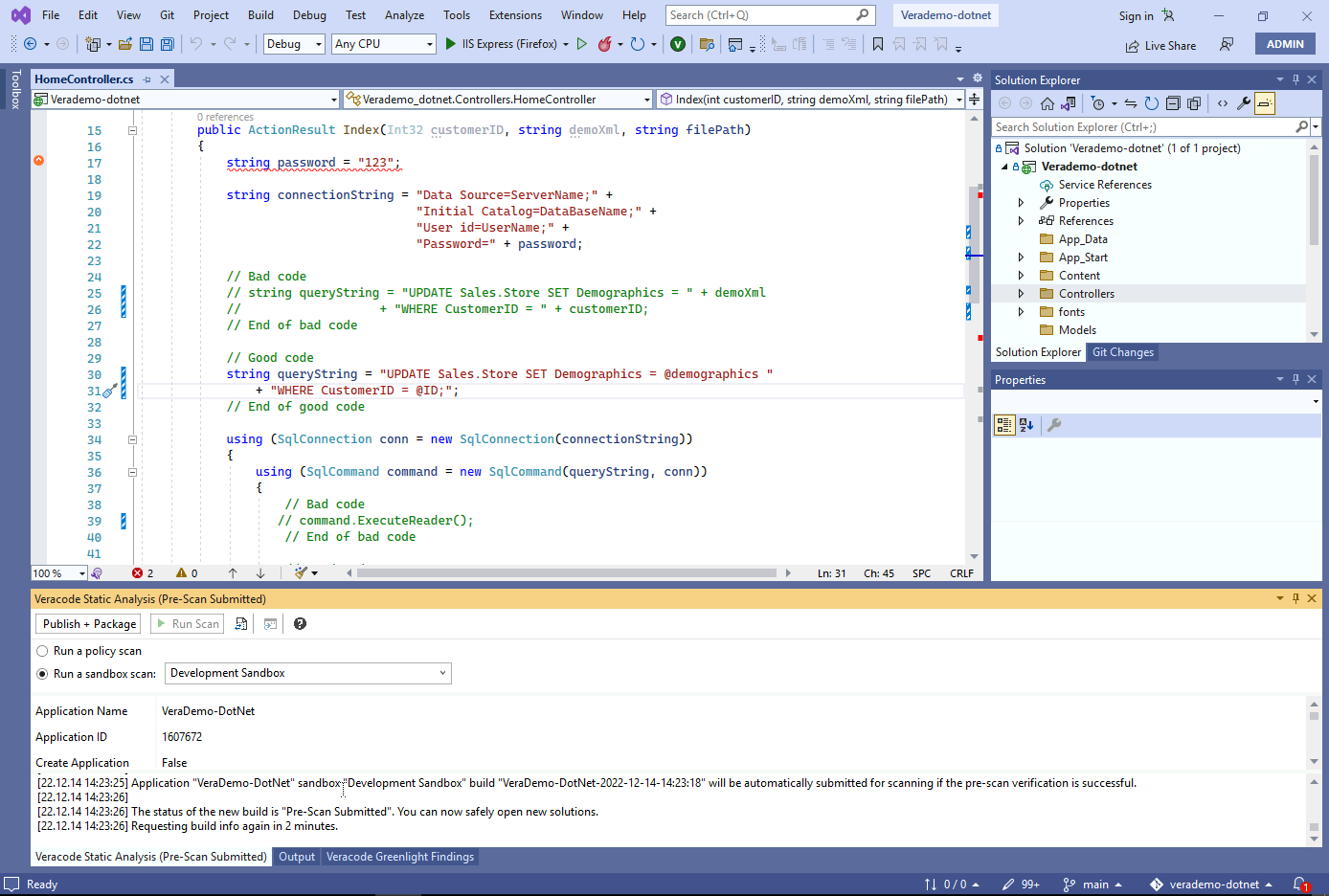1329x896 pixels.
Task: Open the notifications bell in the status bar
Action: click(1300, 885)
